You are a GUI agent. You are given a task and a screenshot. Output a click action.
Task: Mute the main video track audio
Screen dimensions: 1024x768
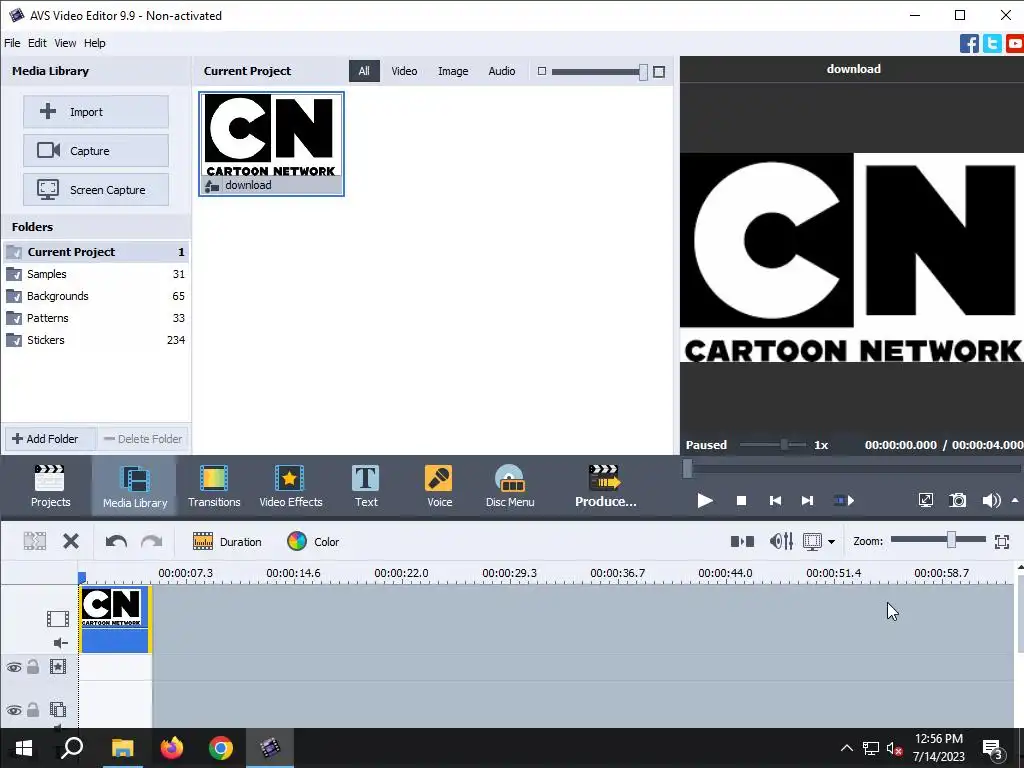coord(60,643)
